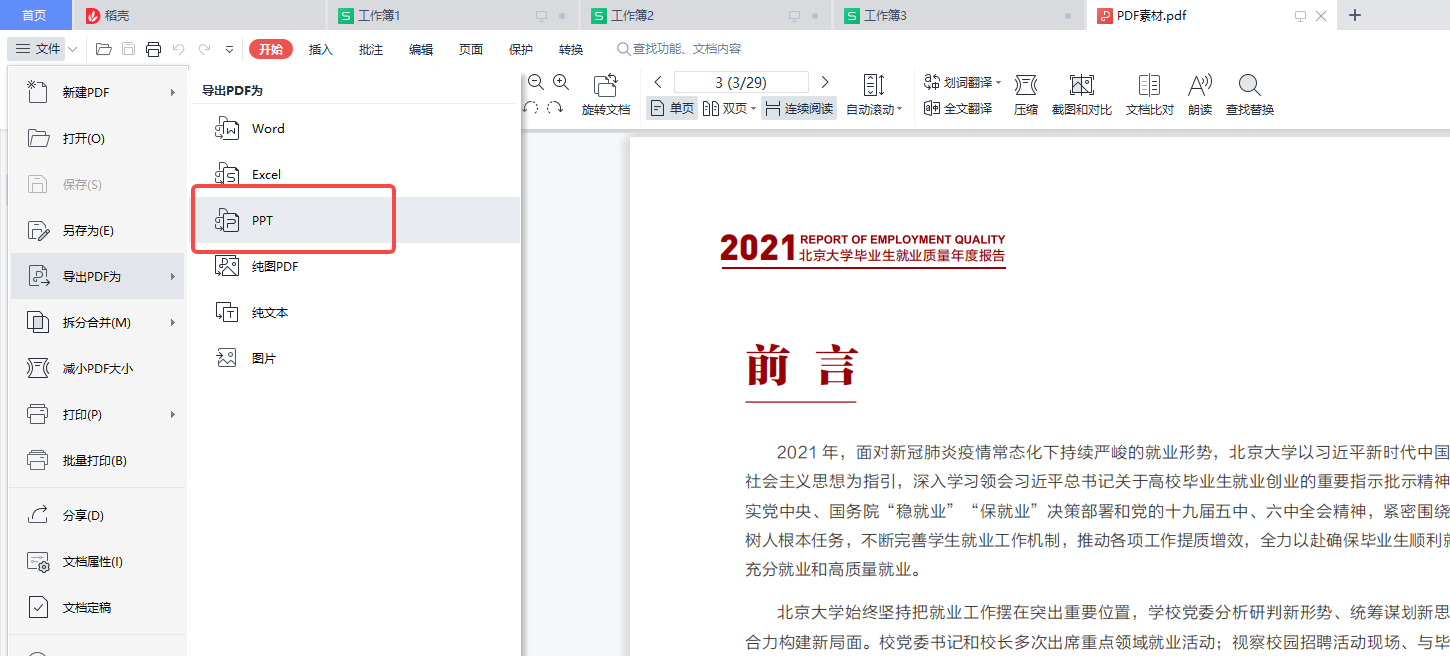Viewport: 1450px width, 656px height.
Task: Go to the next page arrow
Action: (825, 82)
